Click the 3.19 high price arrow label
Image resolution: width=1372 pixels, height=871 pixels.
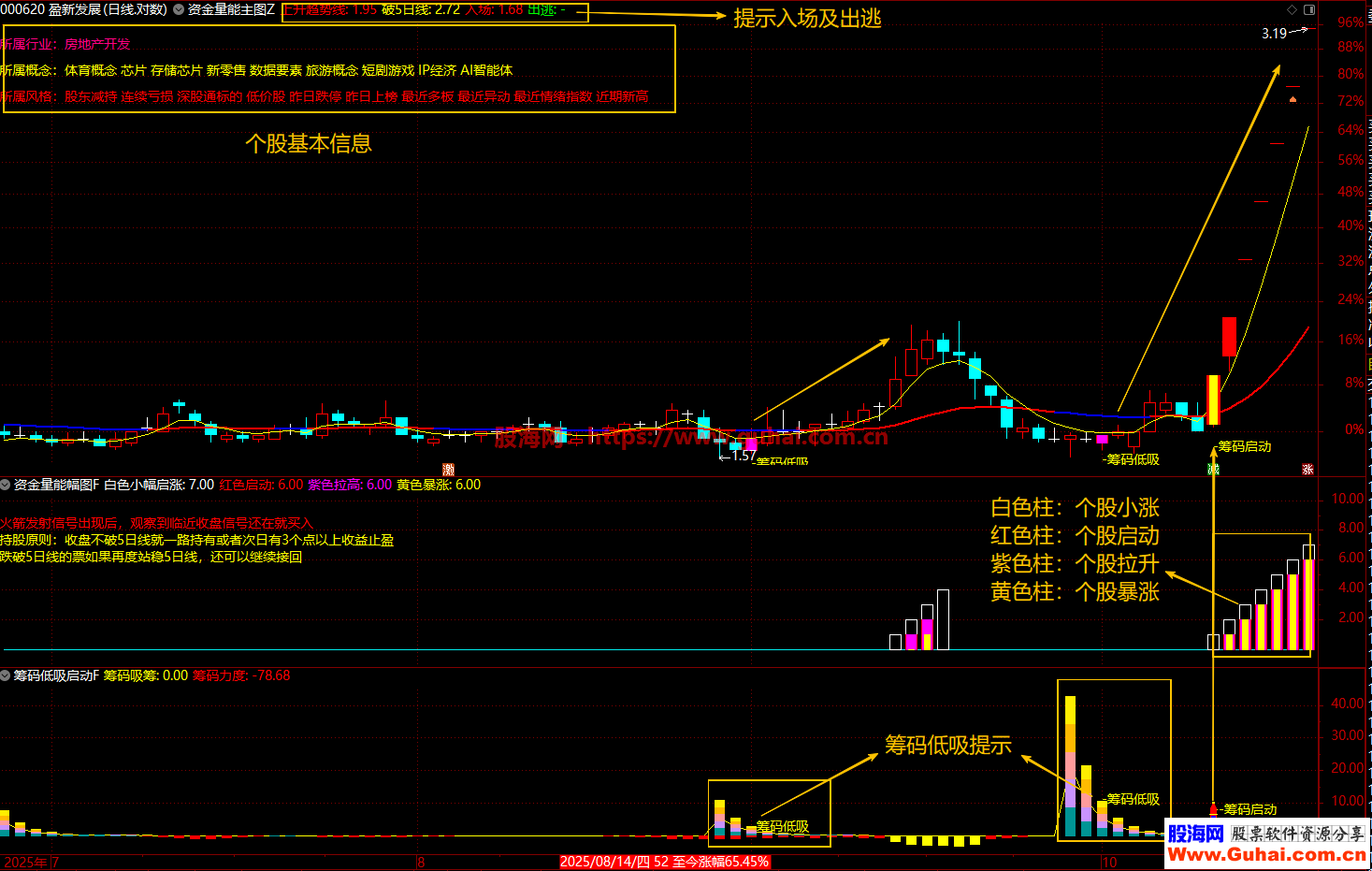point(1275,34)
